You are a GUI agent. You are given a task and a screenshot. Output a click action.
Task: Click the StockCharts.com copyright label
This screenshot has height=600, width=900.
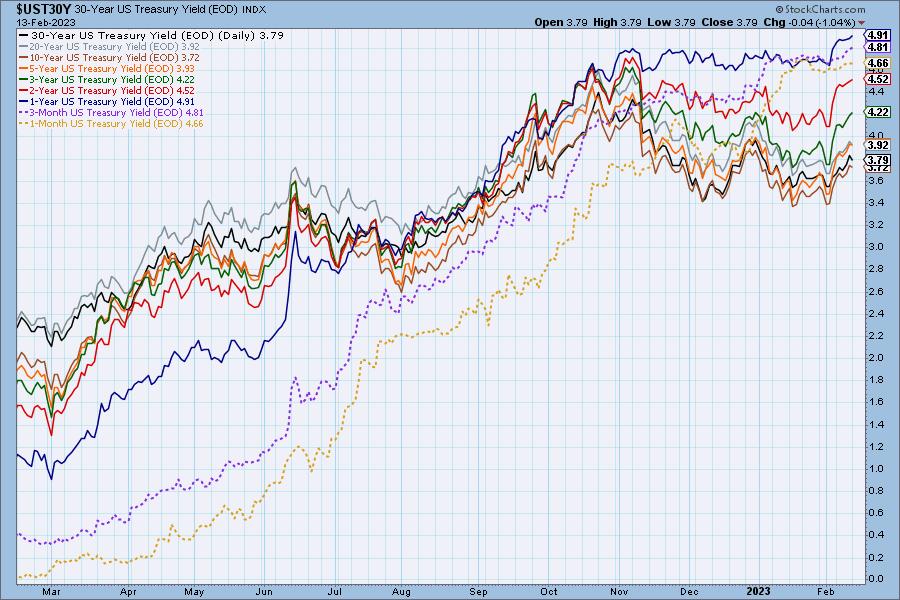[x=820, y=9]
